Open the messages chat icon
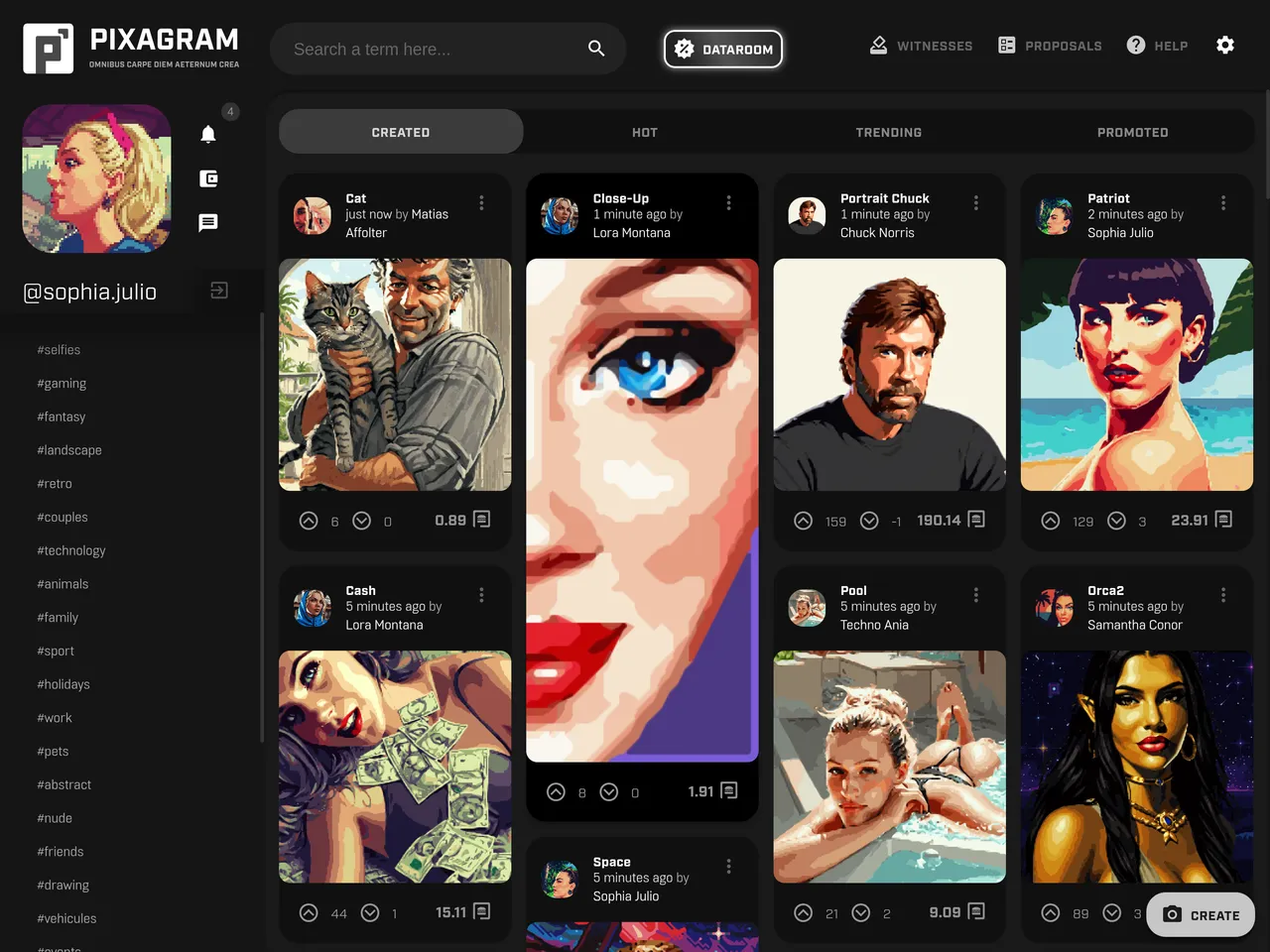Image resolution: width=1270 pixels, height=952 pixels. tap(208, 223)
